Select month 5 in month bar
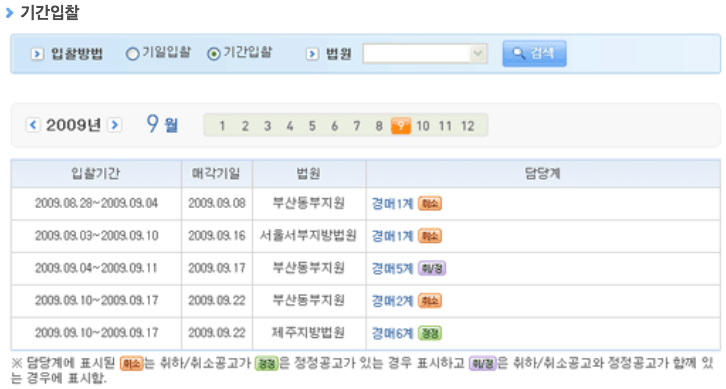 pyautogui.click(x=312, y=126)
